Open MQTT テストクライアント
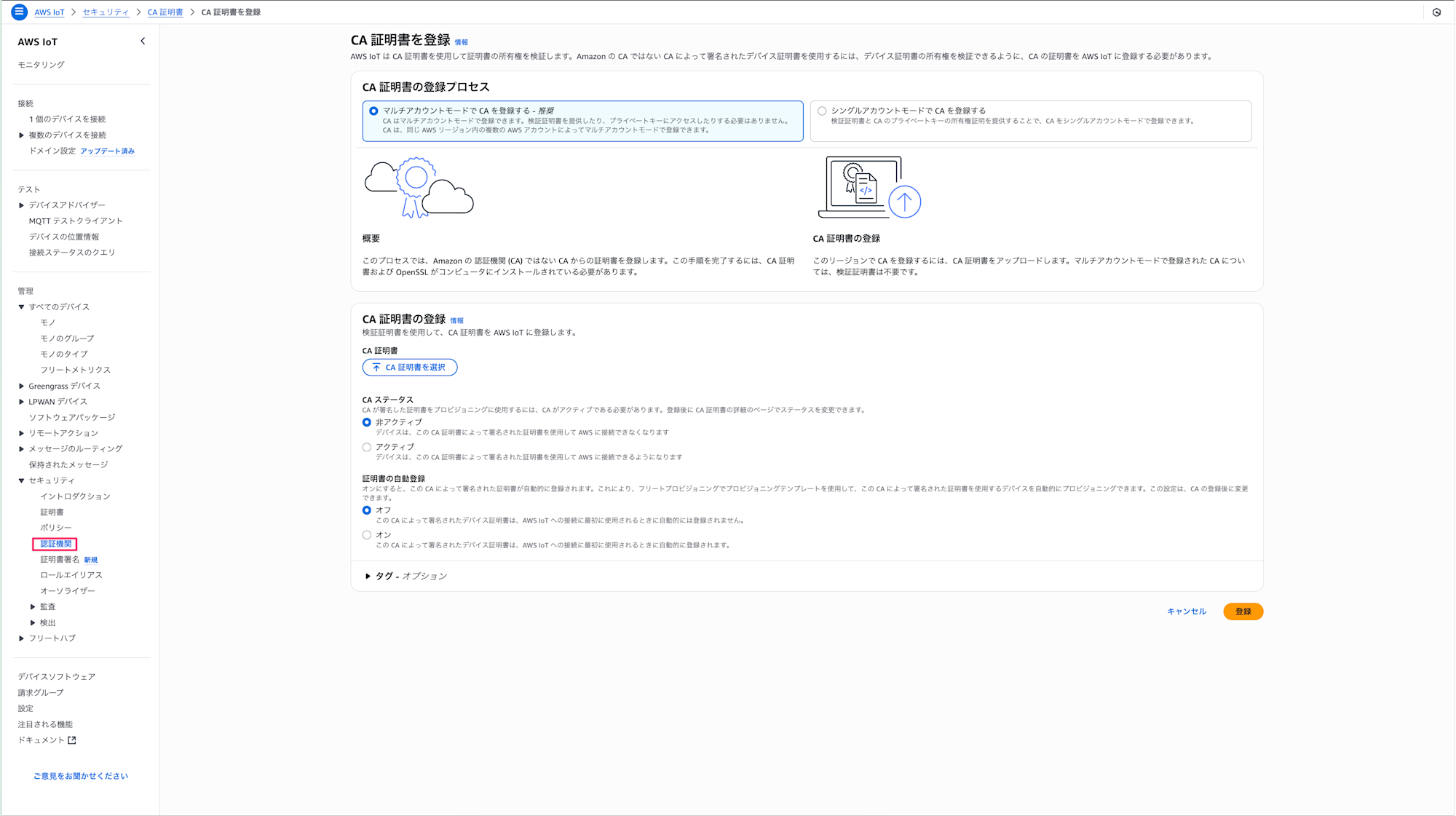The height and width of the screenshot is (816, 1456). [76, 221]
